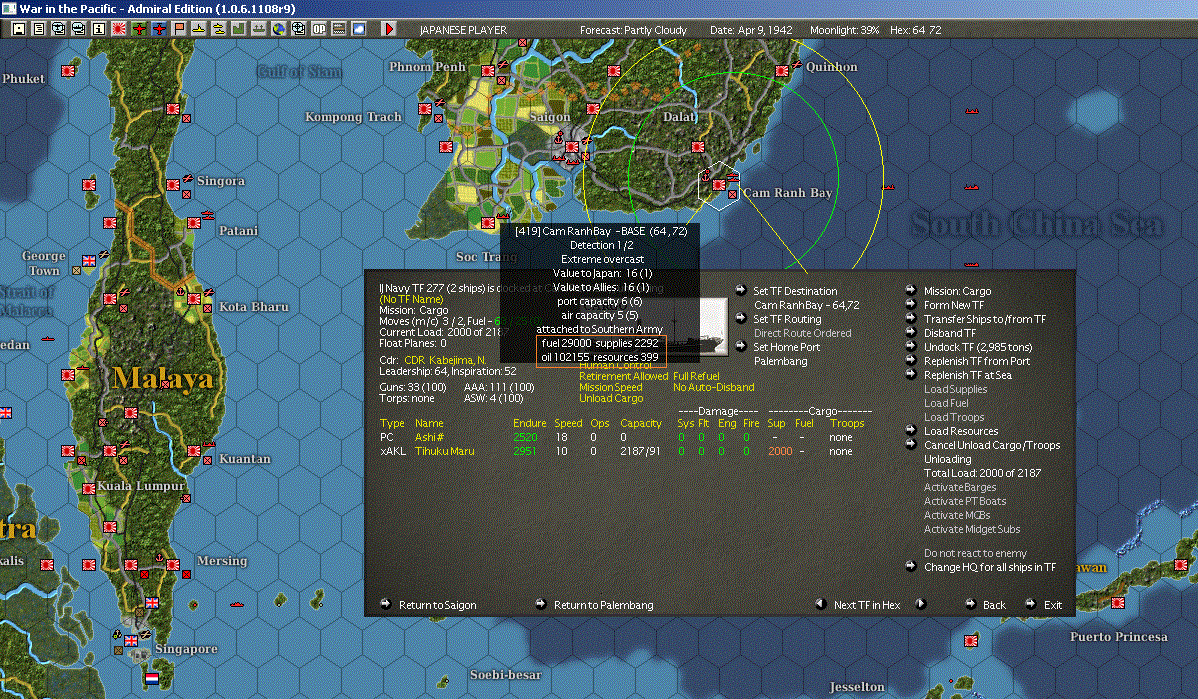1198x699 pixels.
Task: Choose Set TF Destination
Action: tap(795, 291)
